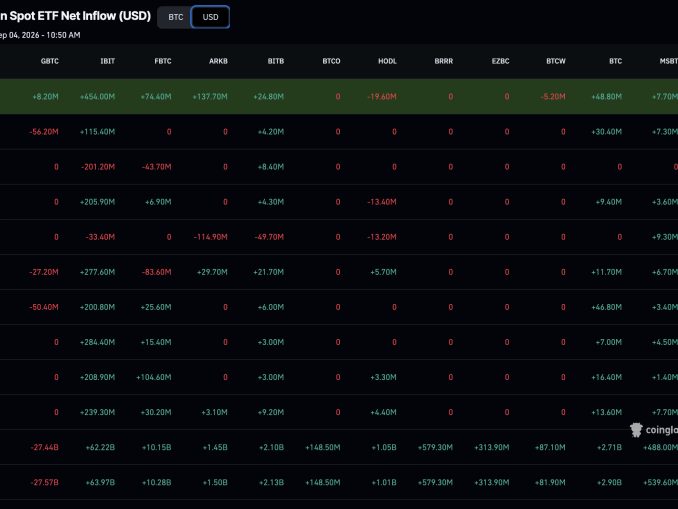This screenshot has height=509, width=678.
Task: Select the -201.20M IBIT cell
Action: 98,167
